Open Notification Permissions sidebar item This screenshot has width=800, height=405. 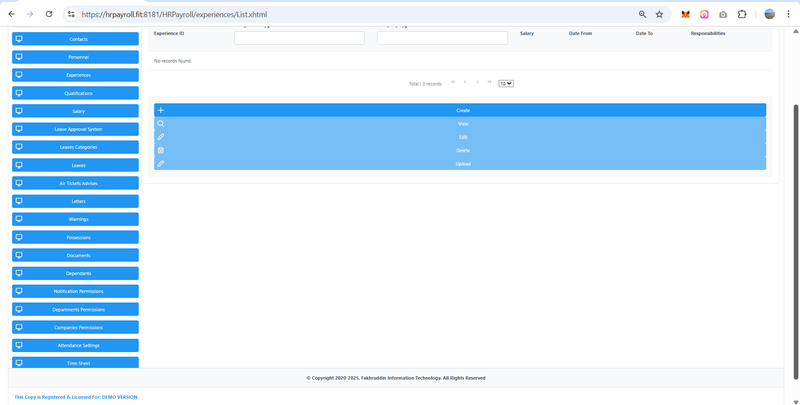tap(76, 291)
